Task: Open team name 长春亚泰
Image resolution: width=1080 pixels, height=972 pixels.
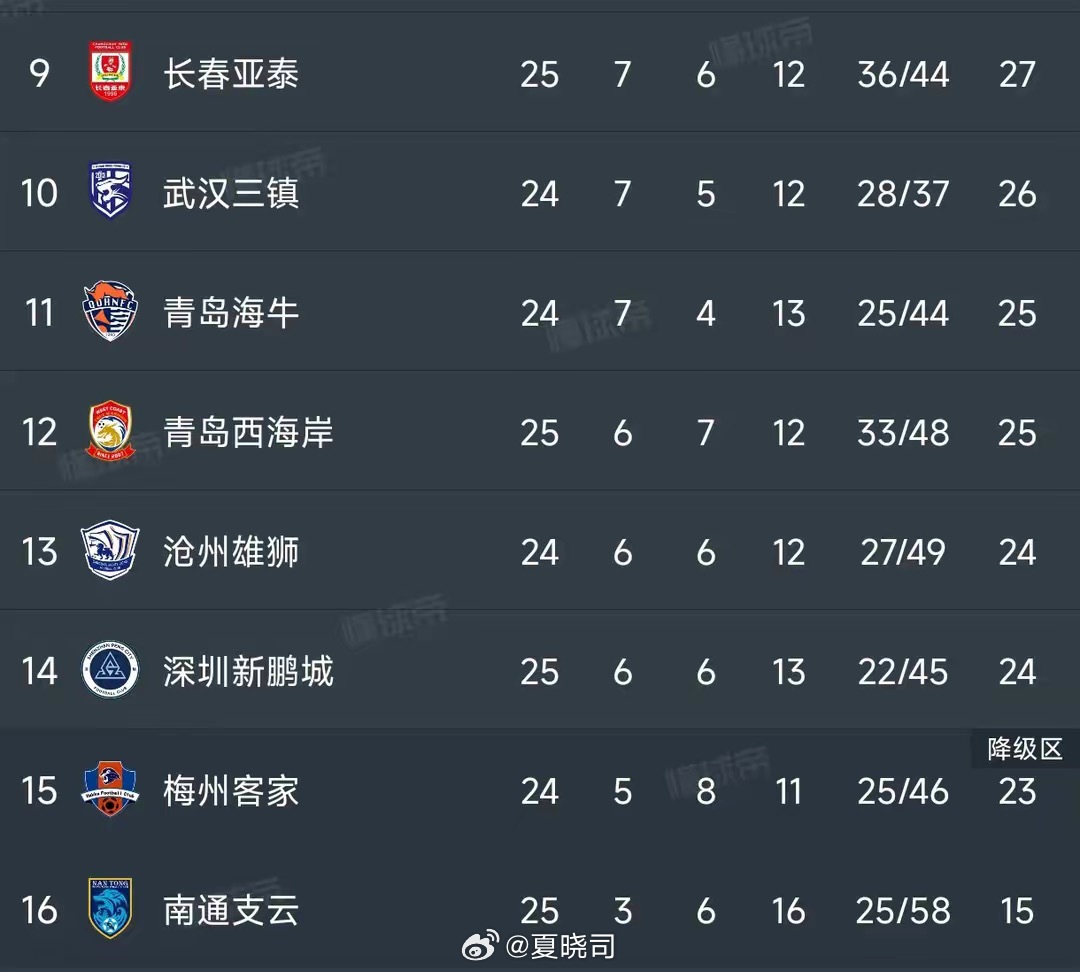Action: coord(231,74)
